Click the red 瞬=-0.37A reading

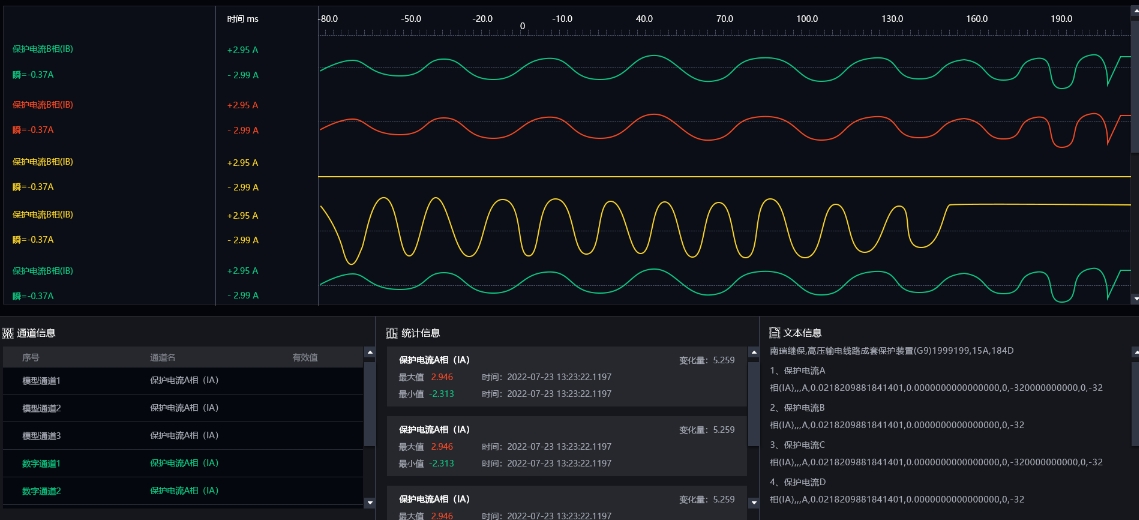[x=33, y=130]
